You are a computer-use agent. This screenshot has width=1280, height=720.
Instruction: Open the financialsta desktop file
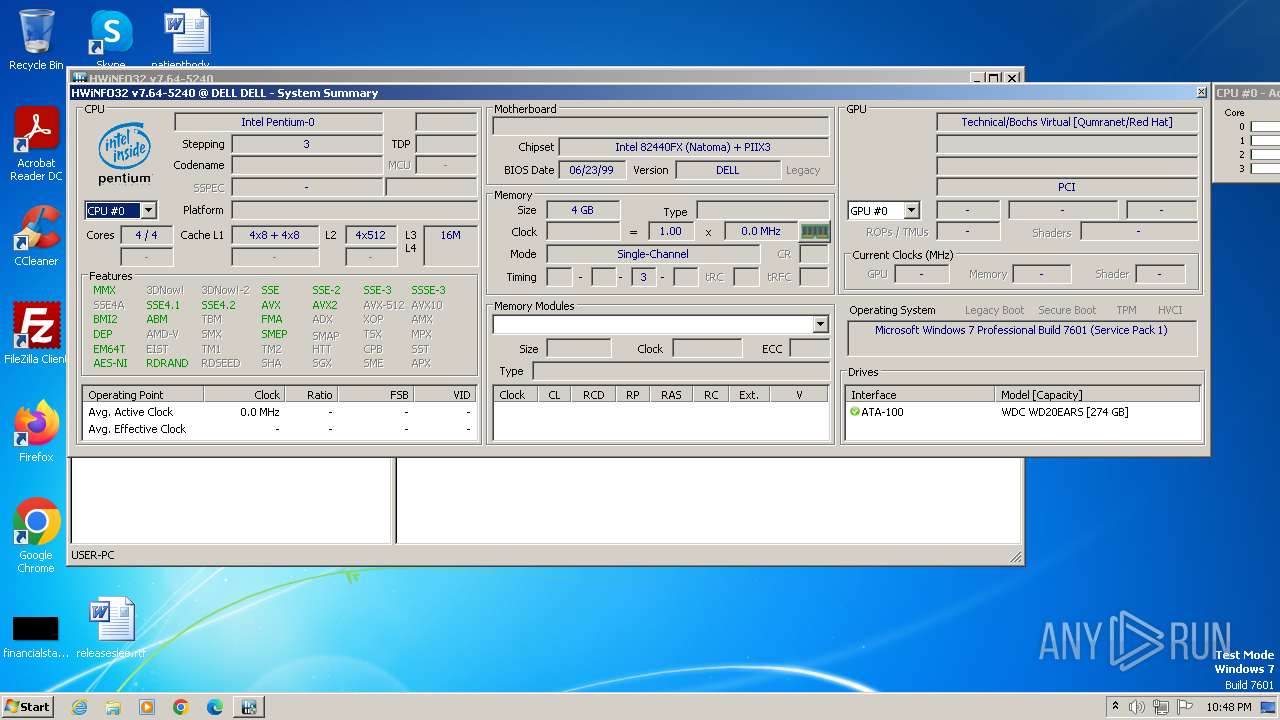pos(36,637)
